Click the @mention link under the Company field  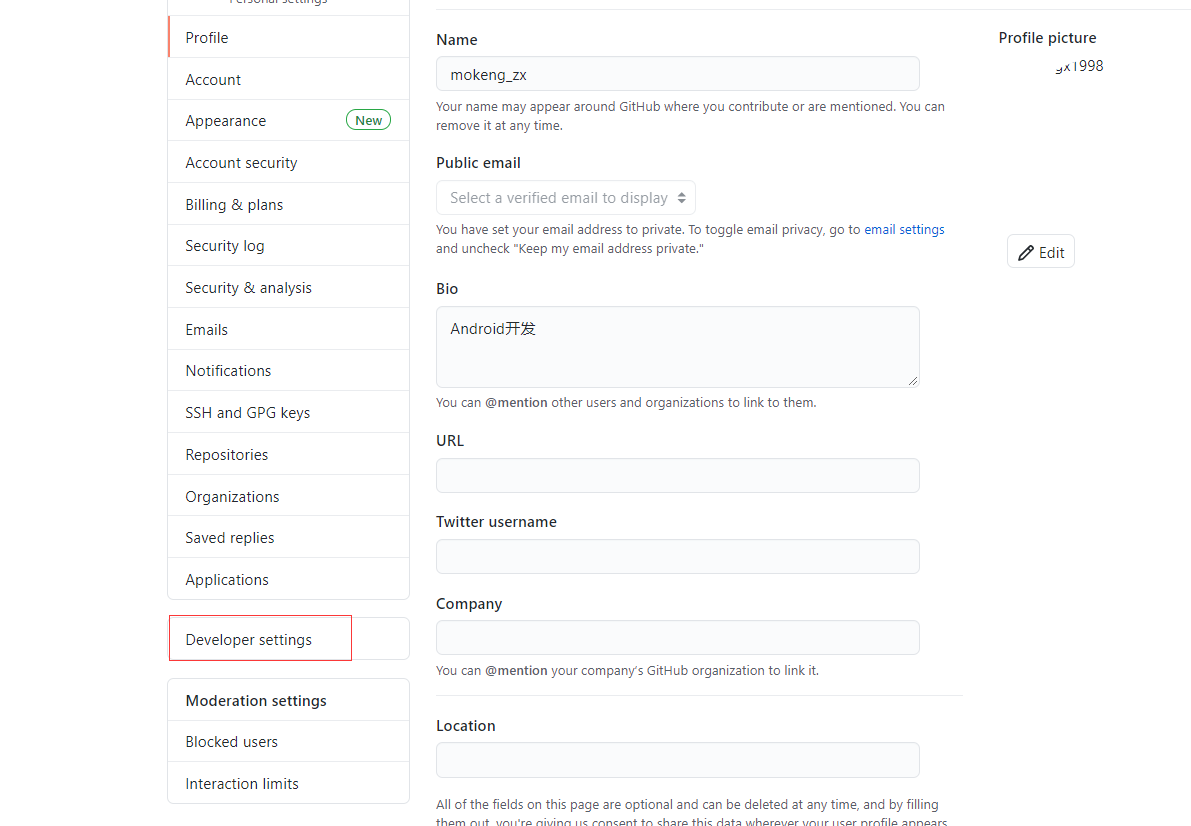click(x=516, y=670)
